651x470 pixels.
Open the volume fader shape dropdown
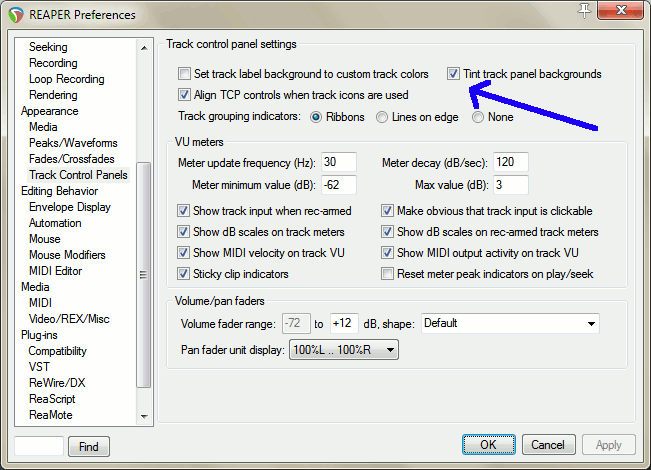click(x=510, y=323)
